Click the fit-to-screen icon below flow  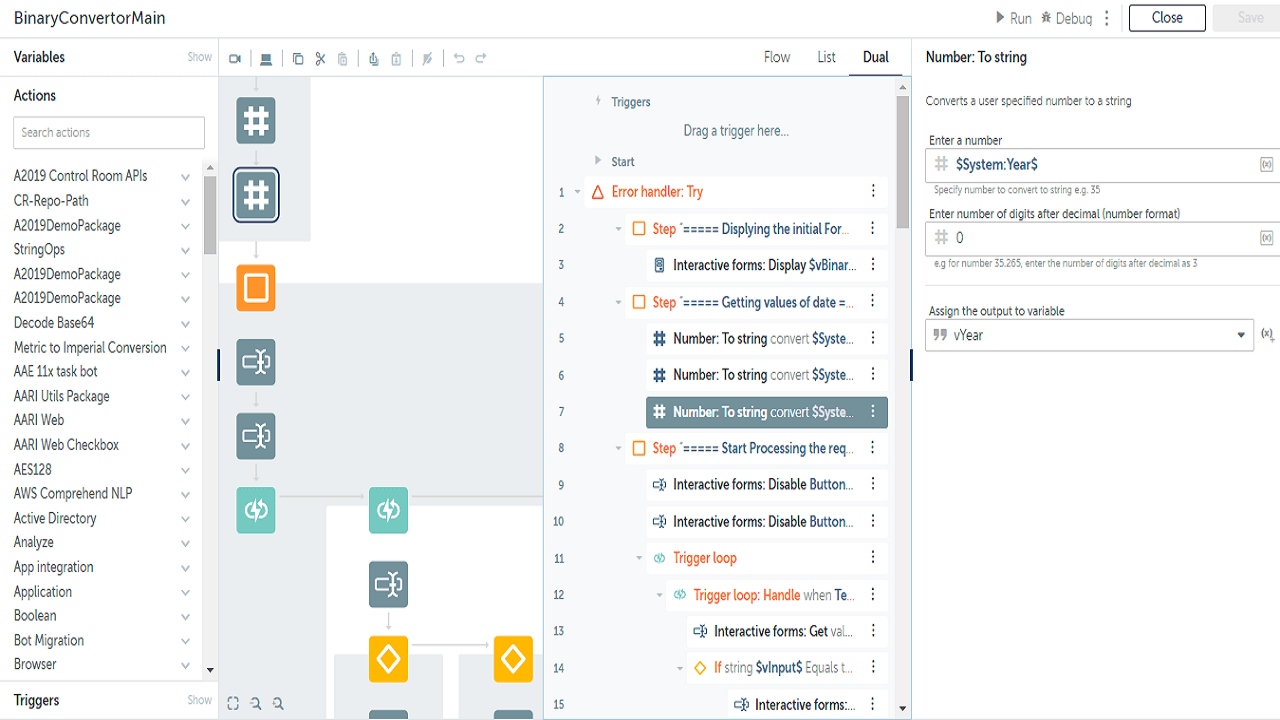[x=233, y=703]
